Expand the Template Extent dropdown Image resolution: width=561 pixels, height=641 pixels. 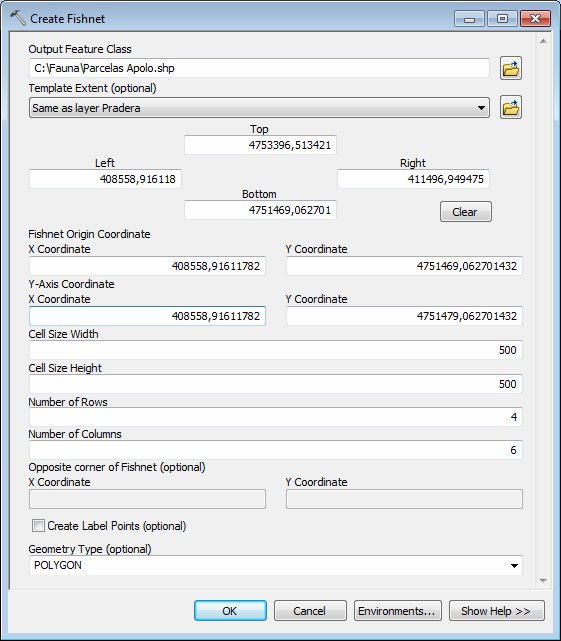click(x=481, y=108)
